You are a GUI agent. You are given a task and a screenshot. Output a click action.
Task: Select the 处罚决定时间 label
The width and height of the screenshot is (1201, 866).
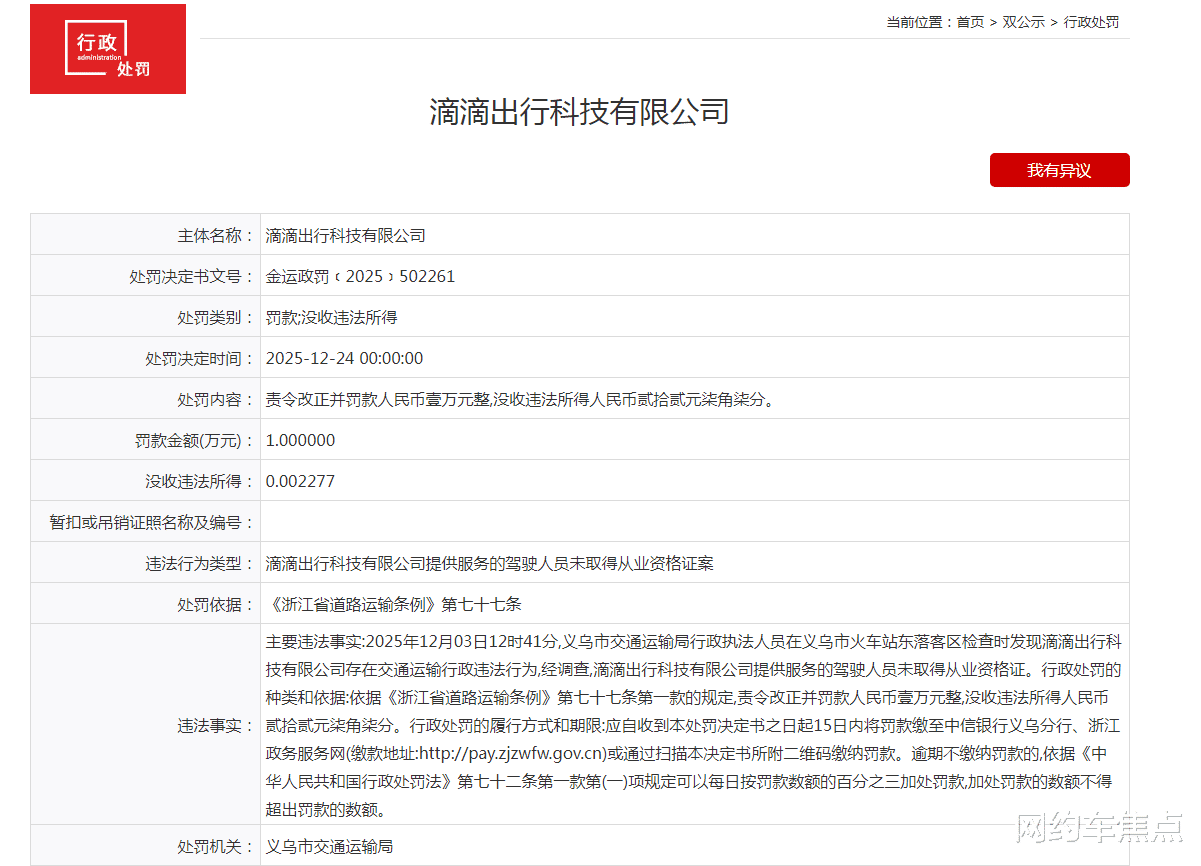200,358
